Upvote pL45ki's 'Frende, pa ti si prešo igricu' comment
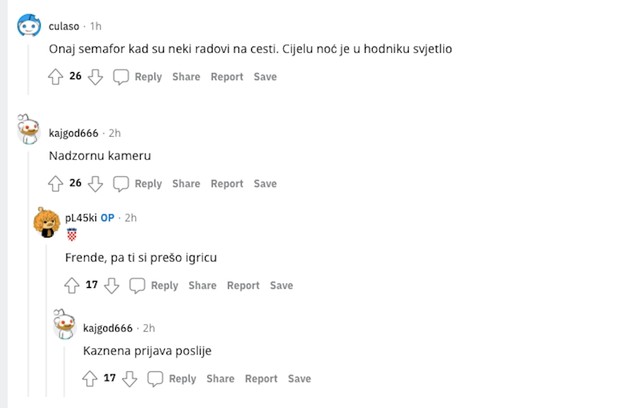Screen dimensions: 640x408 [72, 286]
